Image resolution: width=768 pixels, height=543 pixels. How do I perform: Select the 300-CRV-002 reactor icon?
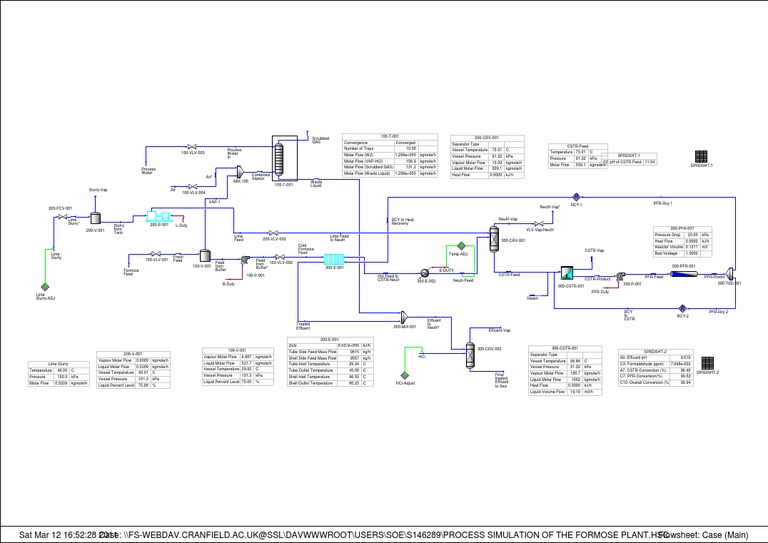pos(470,354)
